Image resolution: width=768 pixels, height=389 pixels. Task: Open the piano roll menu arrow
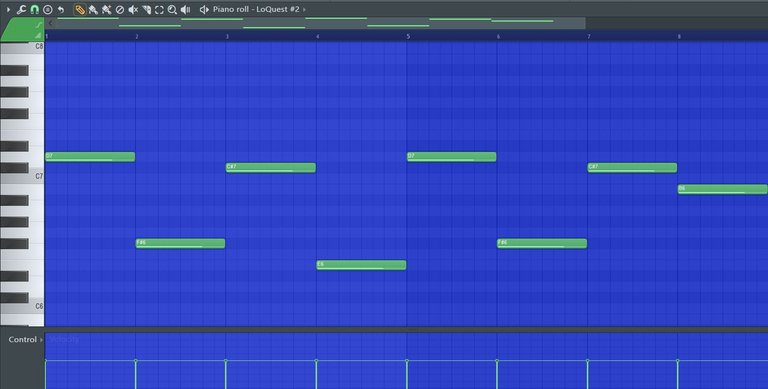point(8,9)
